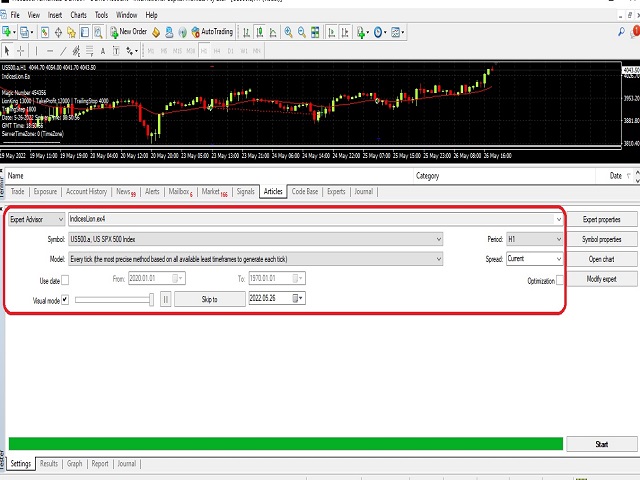The height and width of the screenshot is (480, 640).
Task: Open the Tools menu
Action: 101,15
